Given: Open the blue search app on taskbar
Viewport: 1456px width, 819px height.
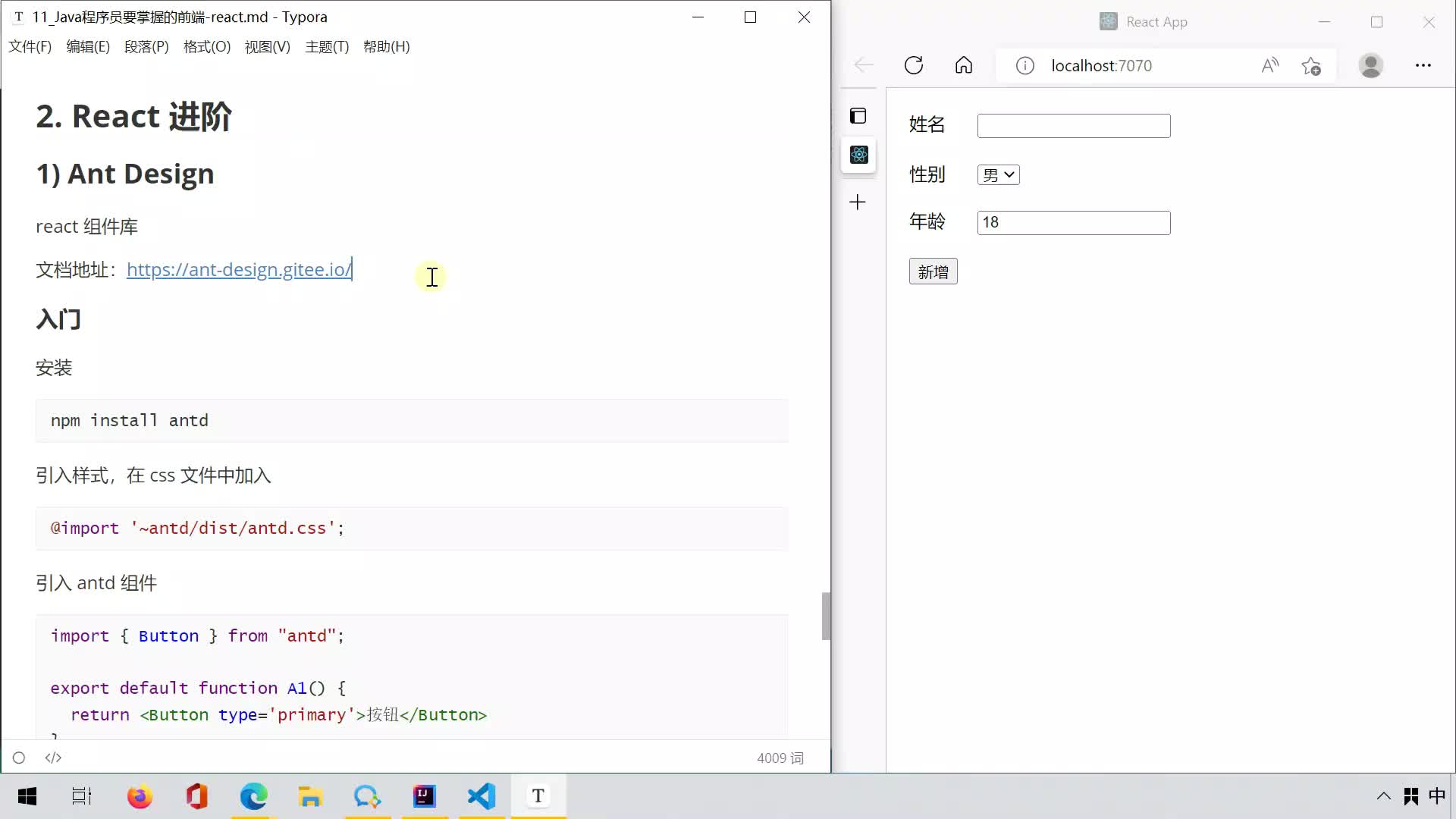Looking at the screenshot, I should (x=367, y=796).
